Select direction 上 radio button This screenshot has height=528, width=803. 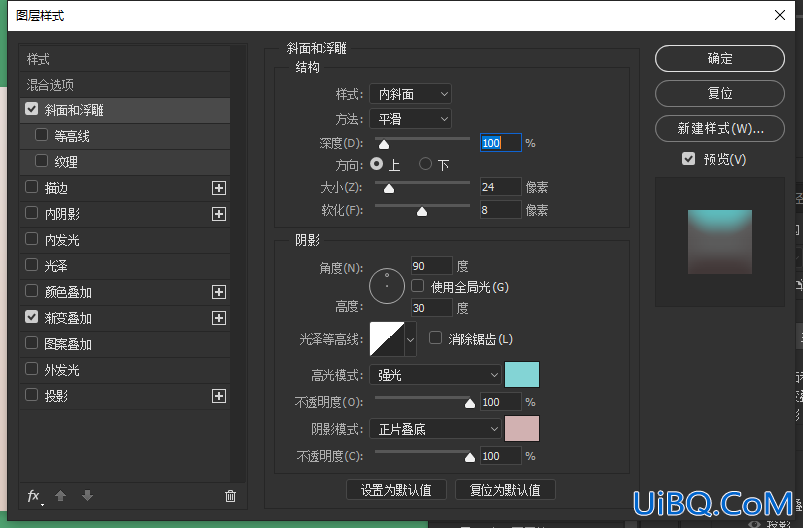376,164
